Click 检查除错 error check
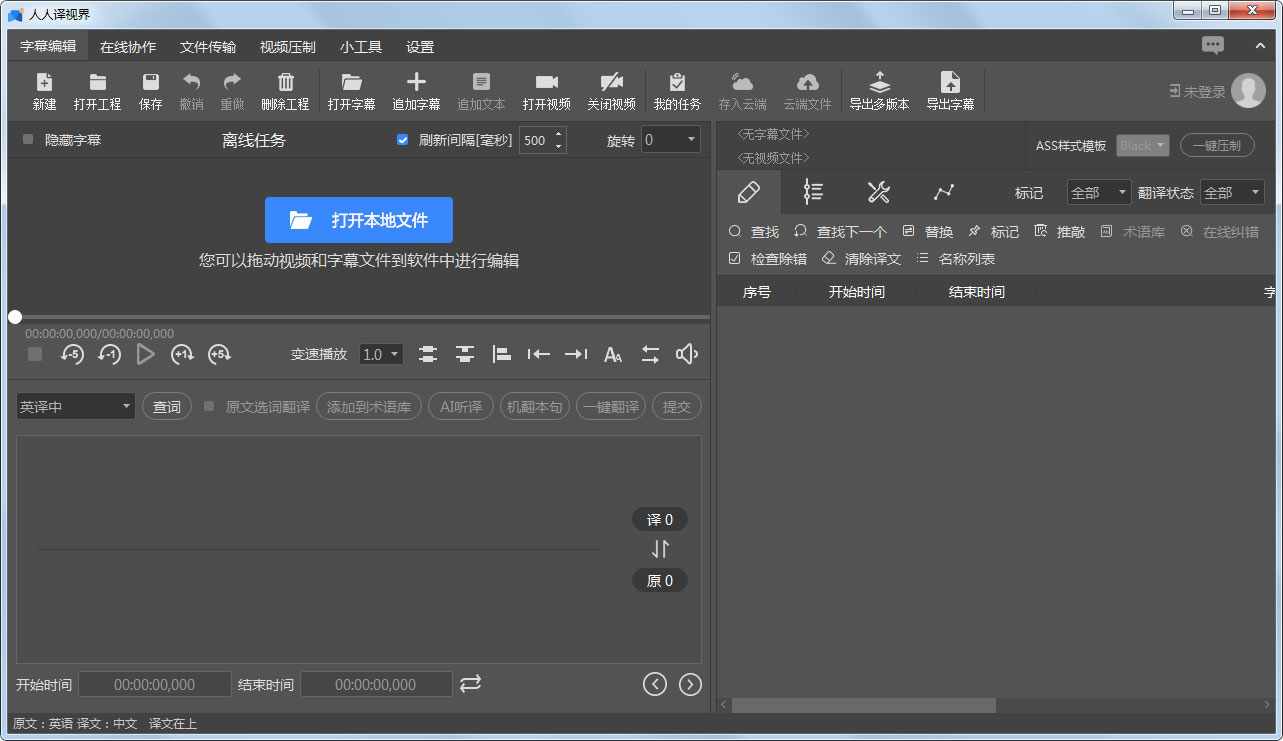 (x=768, y=258)
